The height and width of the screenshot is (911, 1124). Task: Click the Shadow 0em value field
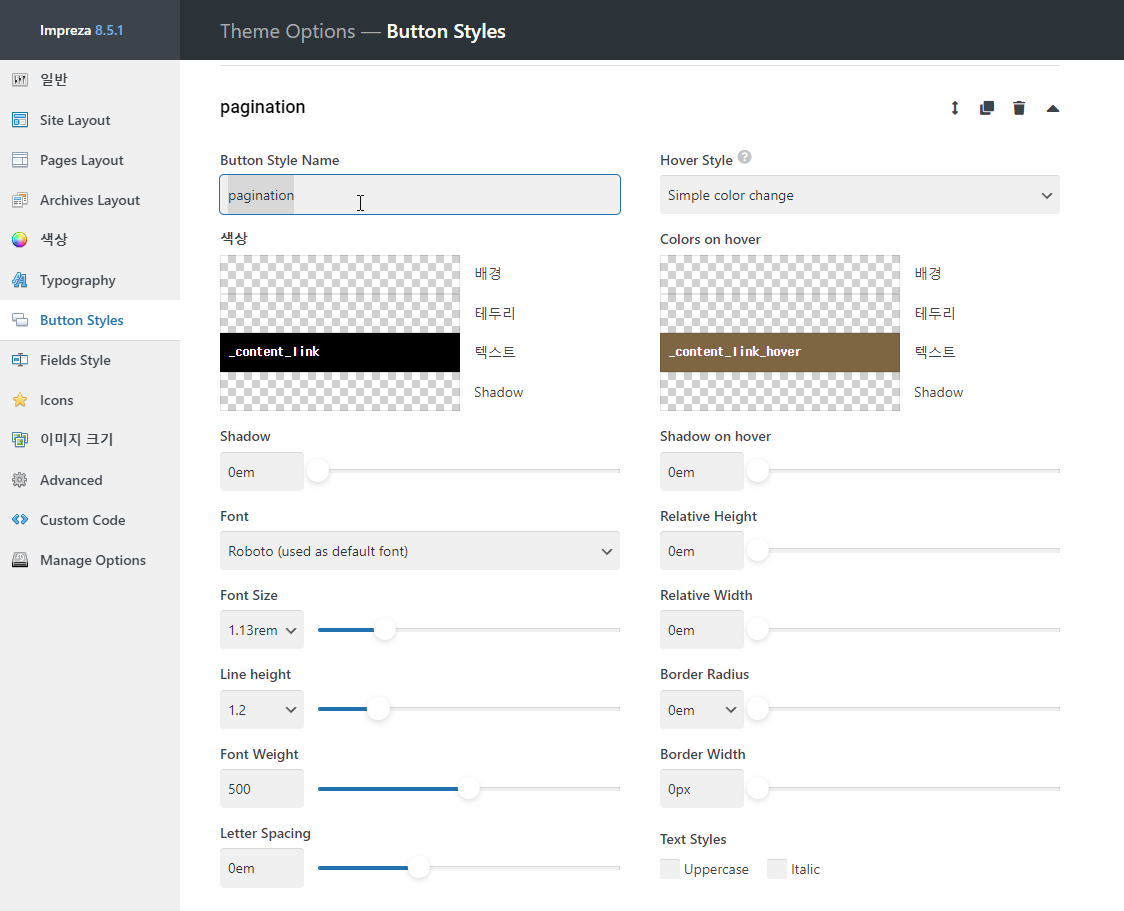pos(262,472)
